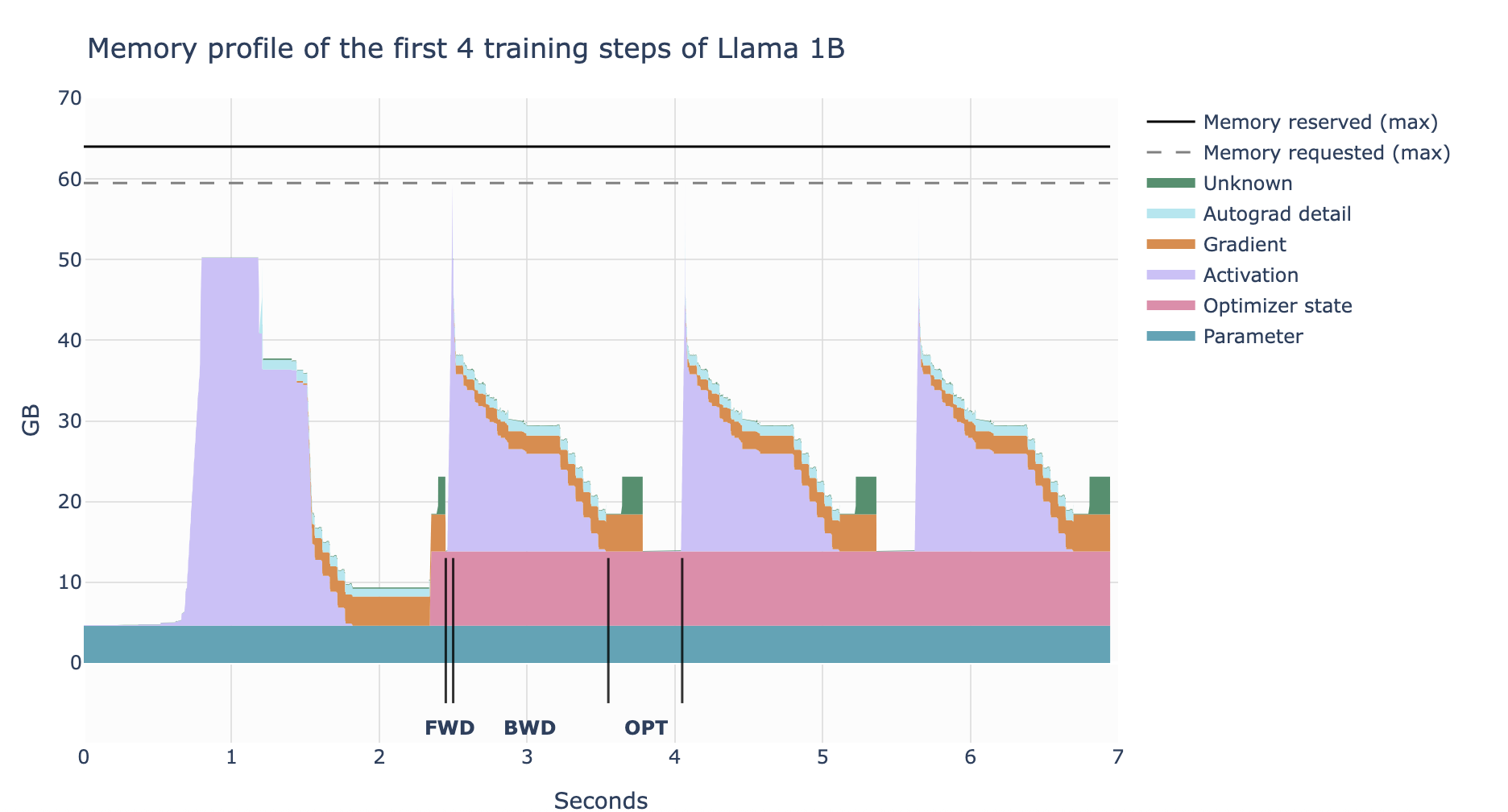
Task: Click the BWD phase annotation label
Action: [530, 728]
